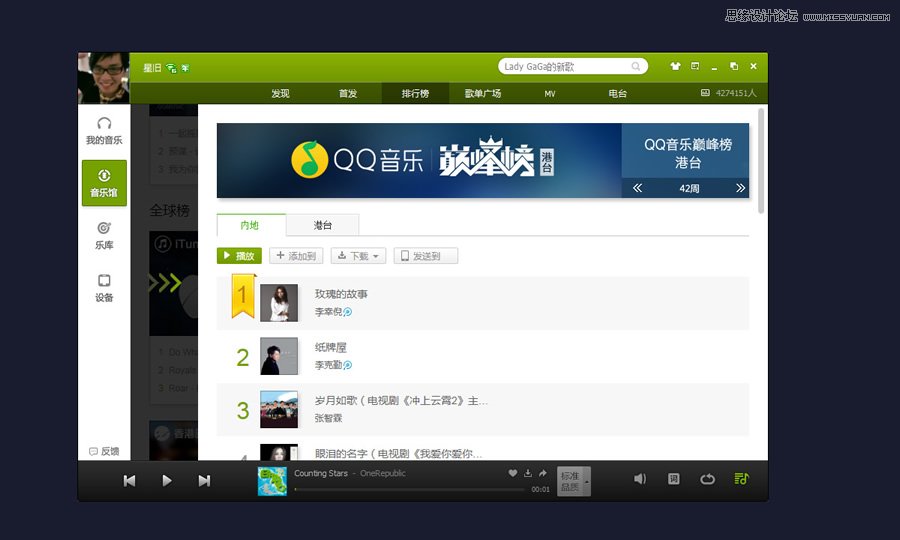This screenshot has width=900, height=540.
Task: Toggle the loop playback mode icon
Action: pyautogui.click(x=708, y=479)
